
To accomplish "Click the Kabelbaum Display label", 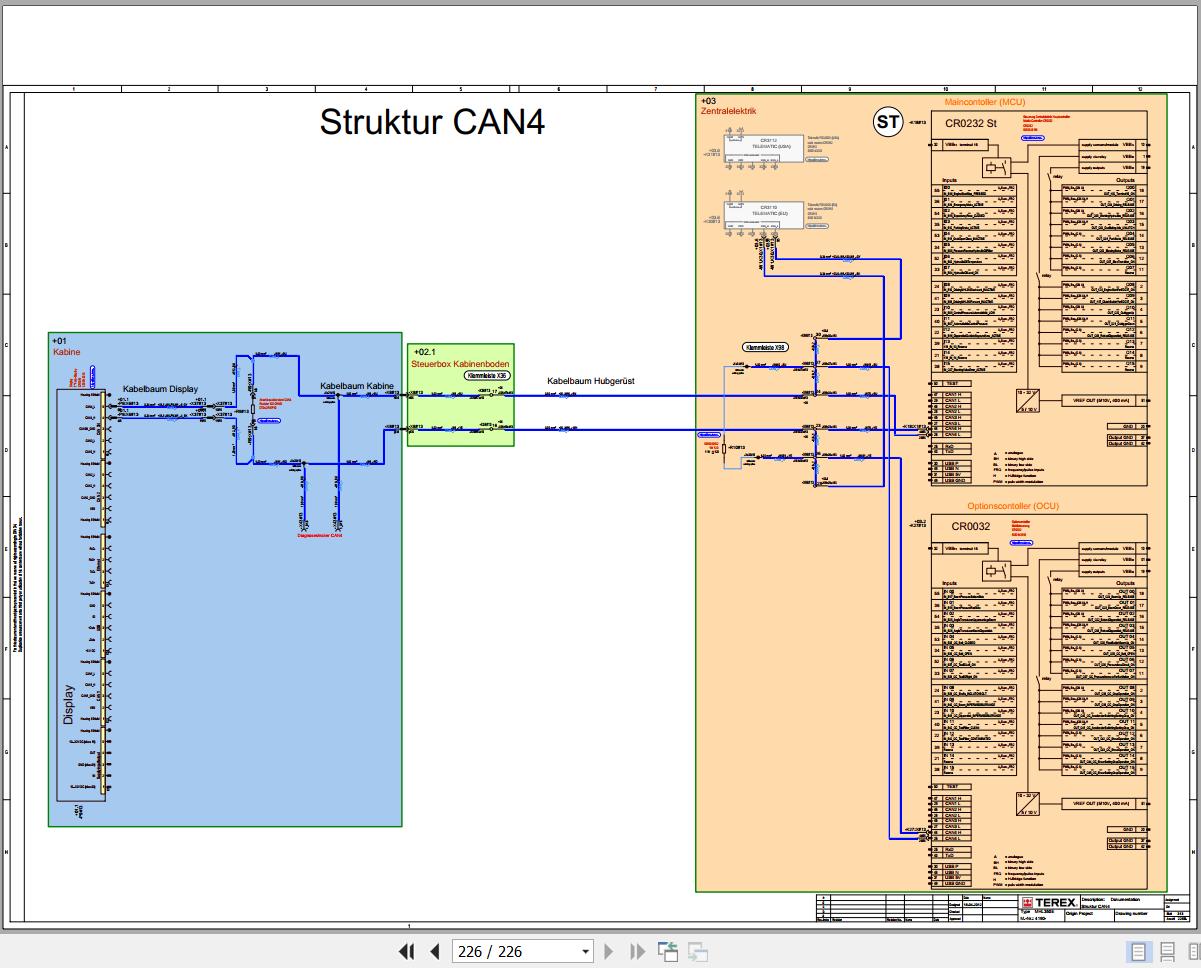I will (x=161, y=389).
